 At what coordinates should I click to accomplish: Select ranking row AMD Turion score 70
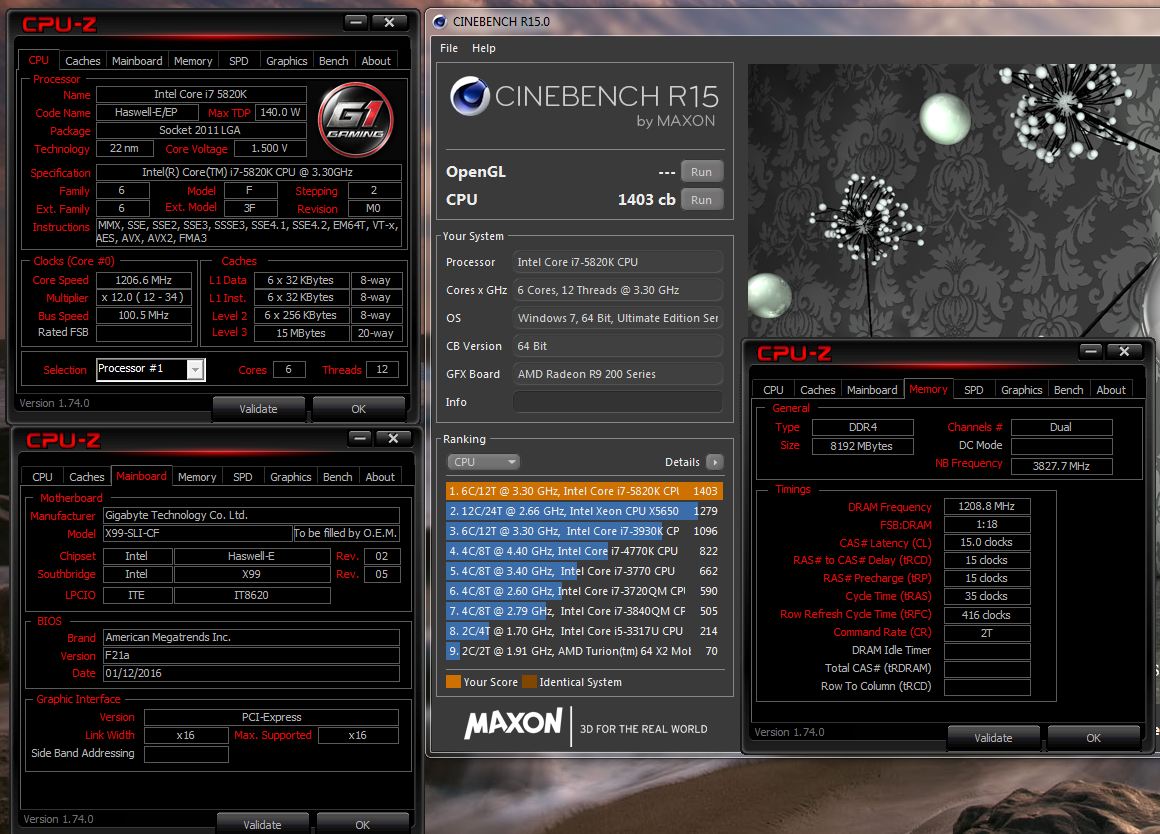pyautogui.click(x=584, y=650)
